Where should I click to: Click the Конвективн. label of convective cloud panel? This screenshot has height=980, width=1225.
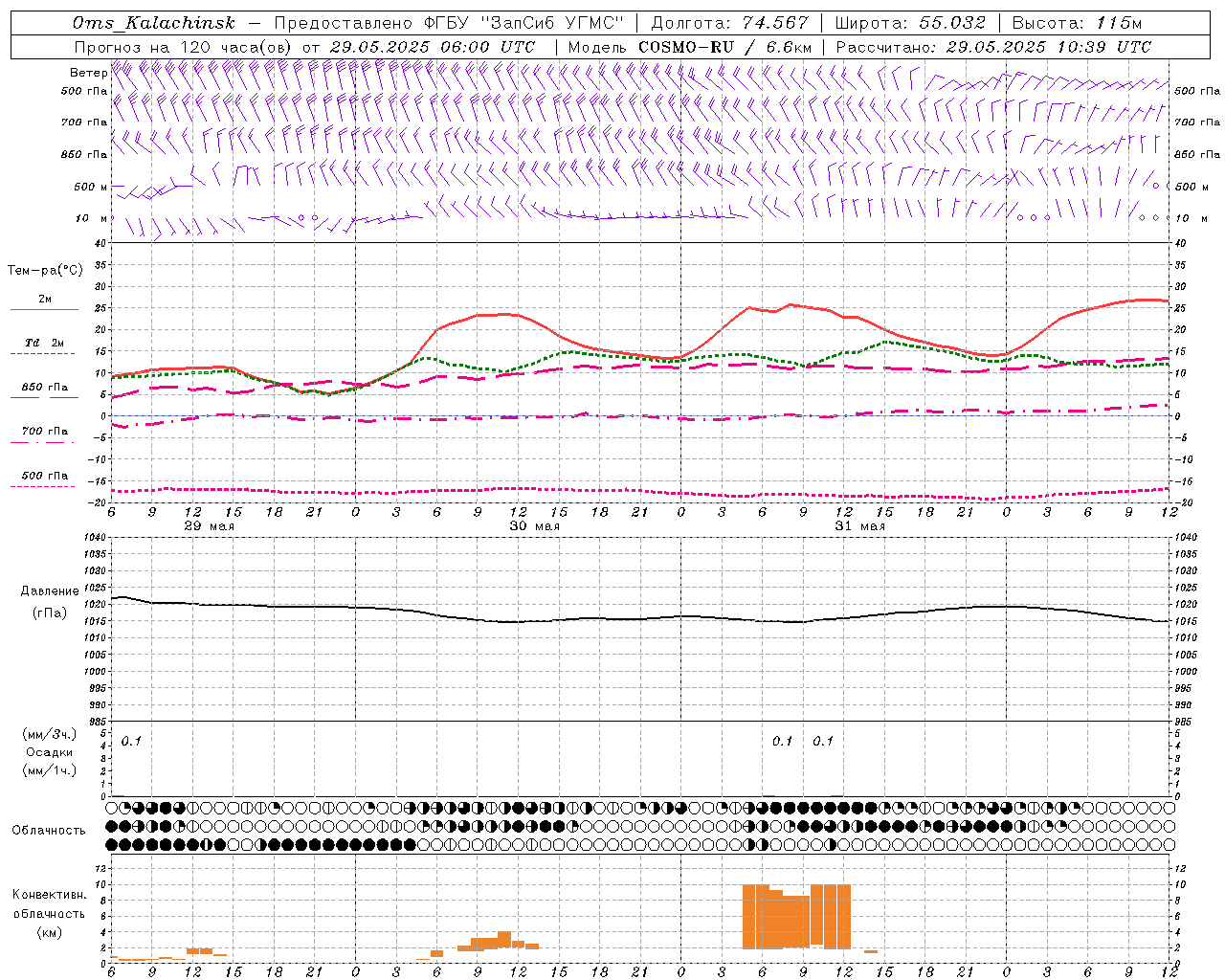tap(49, 894)
